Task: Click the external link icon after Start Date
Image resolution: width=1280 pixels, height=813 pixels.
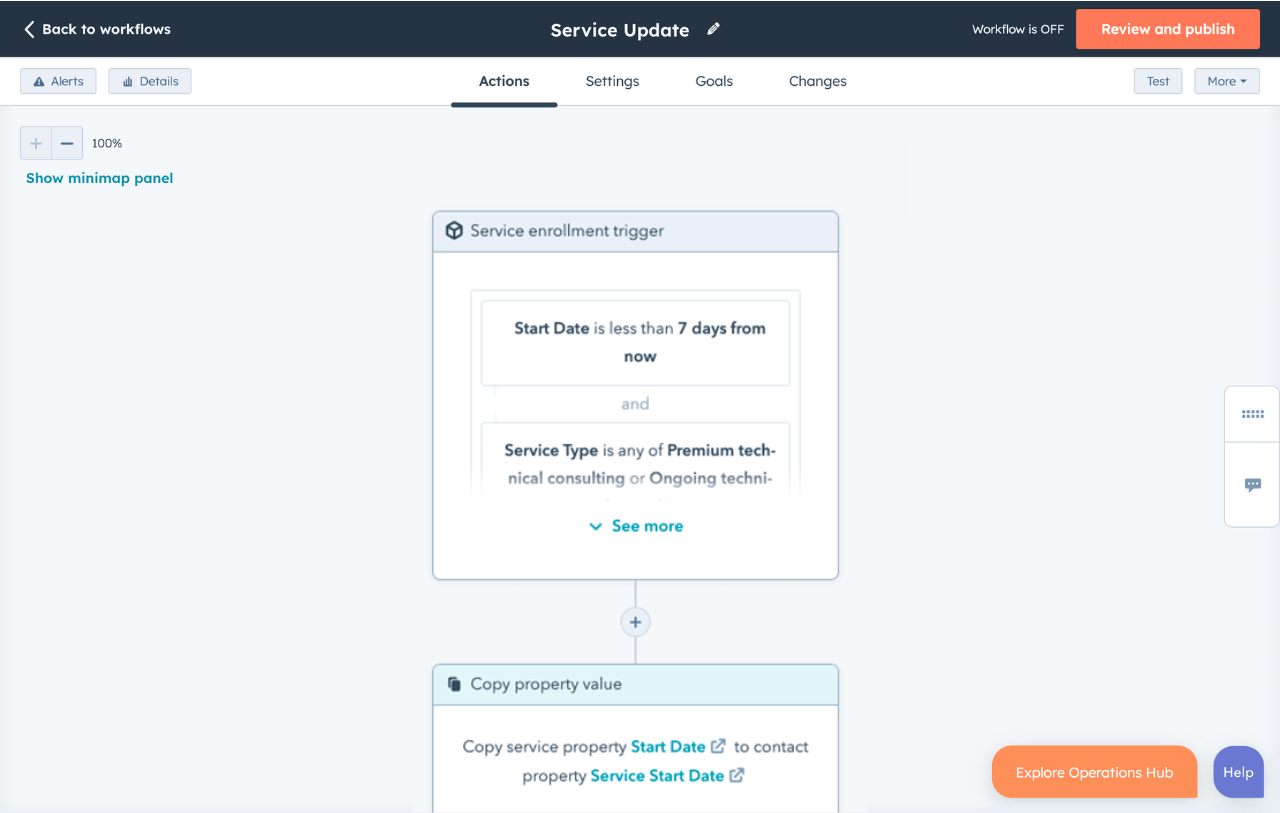Action: (718, 746)
